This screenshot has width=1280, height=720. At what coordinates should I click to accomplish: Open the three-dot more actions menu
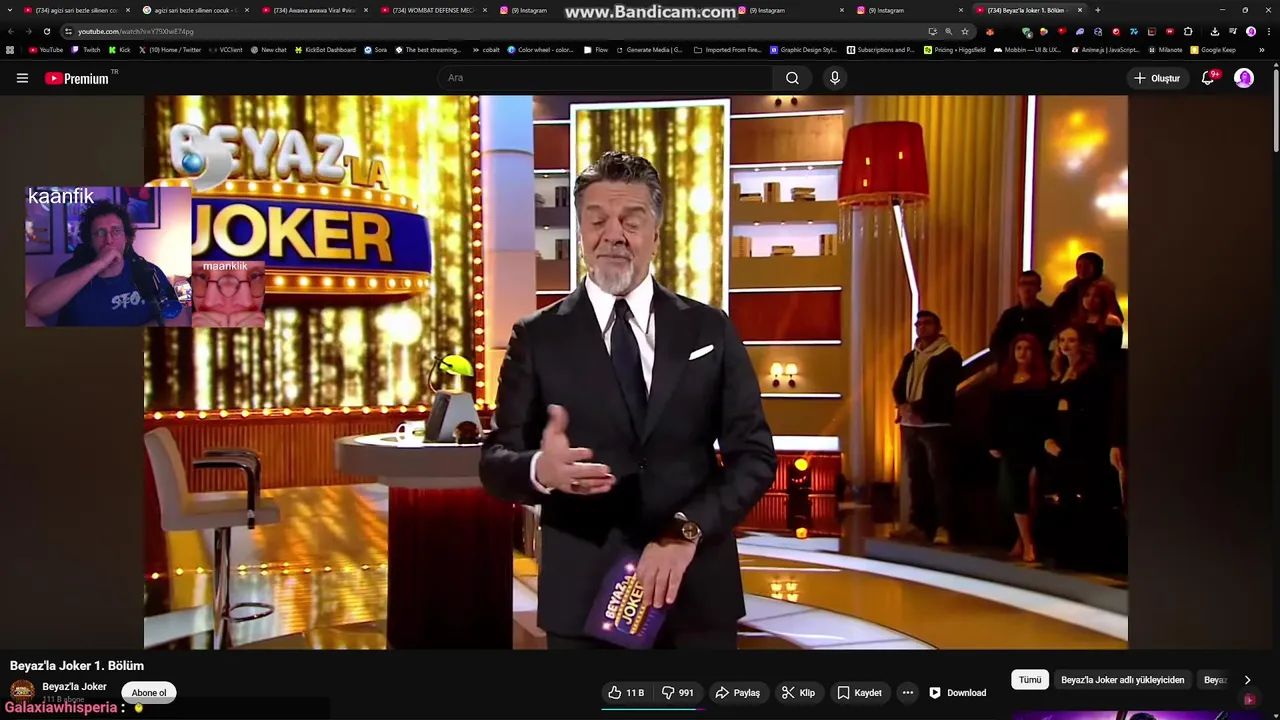907,693
